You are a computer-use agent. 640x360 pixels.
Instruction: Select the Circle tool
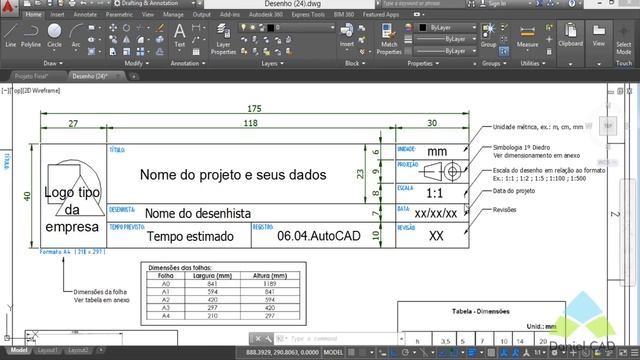[x=54, y=36]
